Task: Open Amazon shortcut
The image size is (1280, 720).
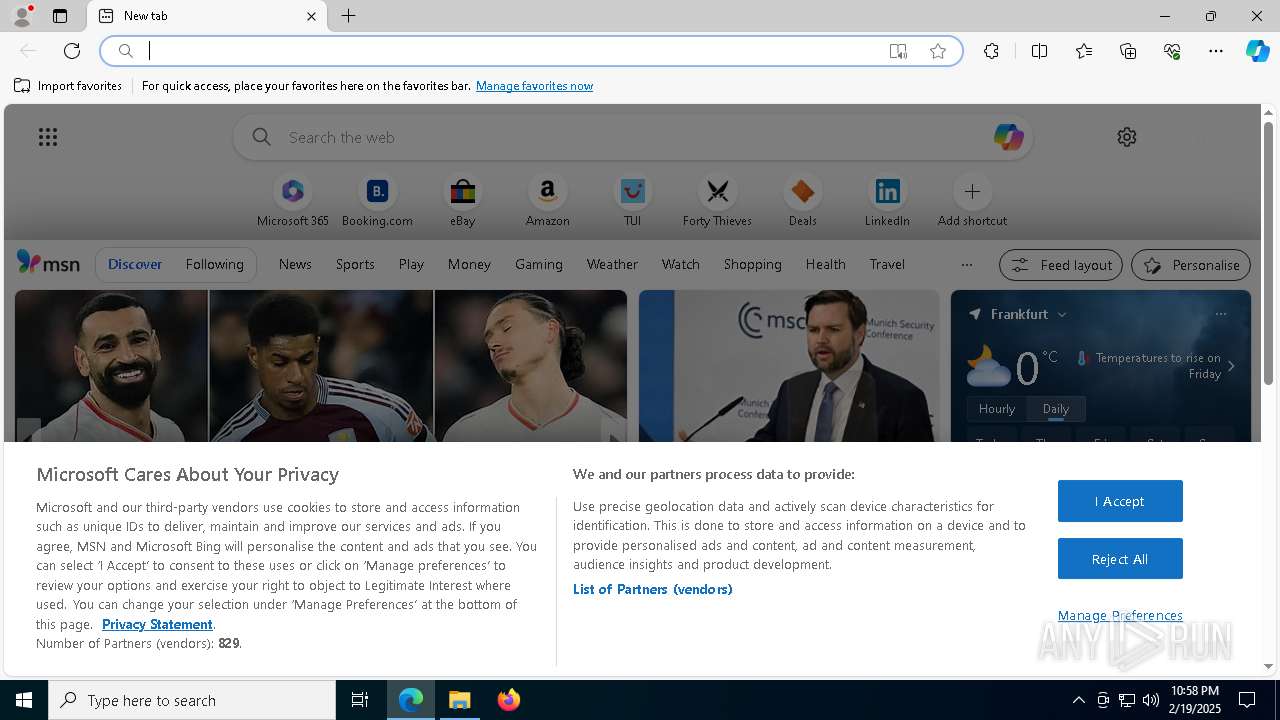Action: click(x=547, y=201)
